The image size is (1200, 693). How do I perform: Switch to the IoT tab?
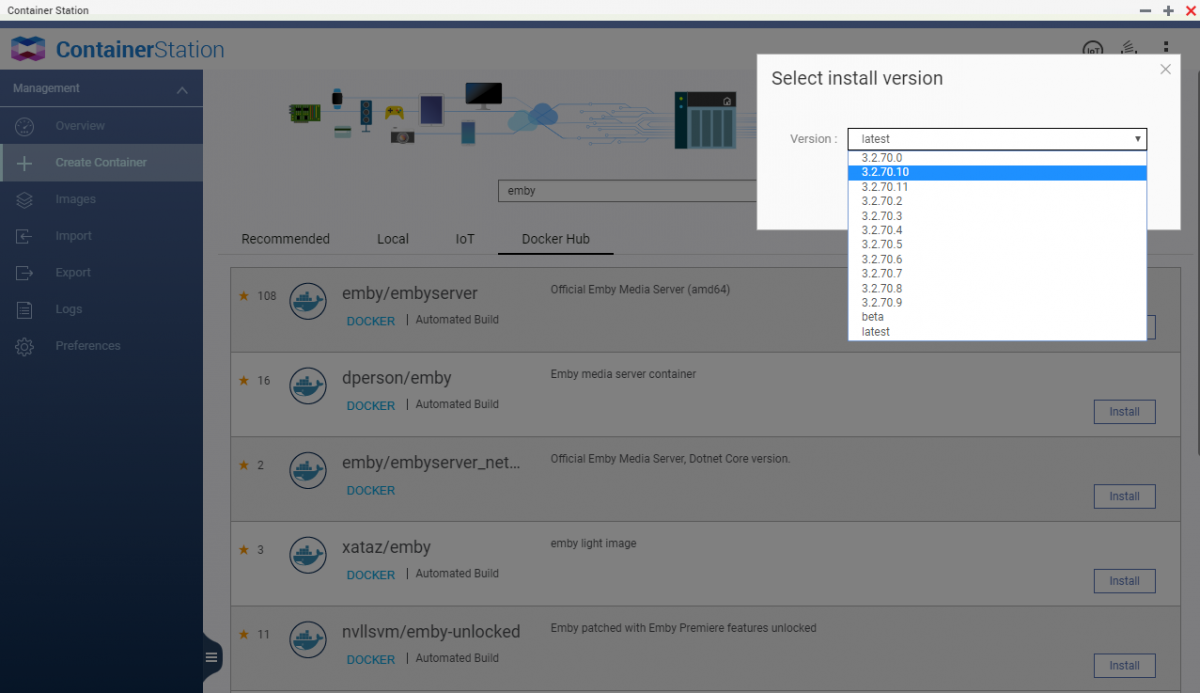[465, 239]
